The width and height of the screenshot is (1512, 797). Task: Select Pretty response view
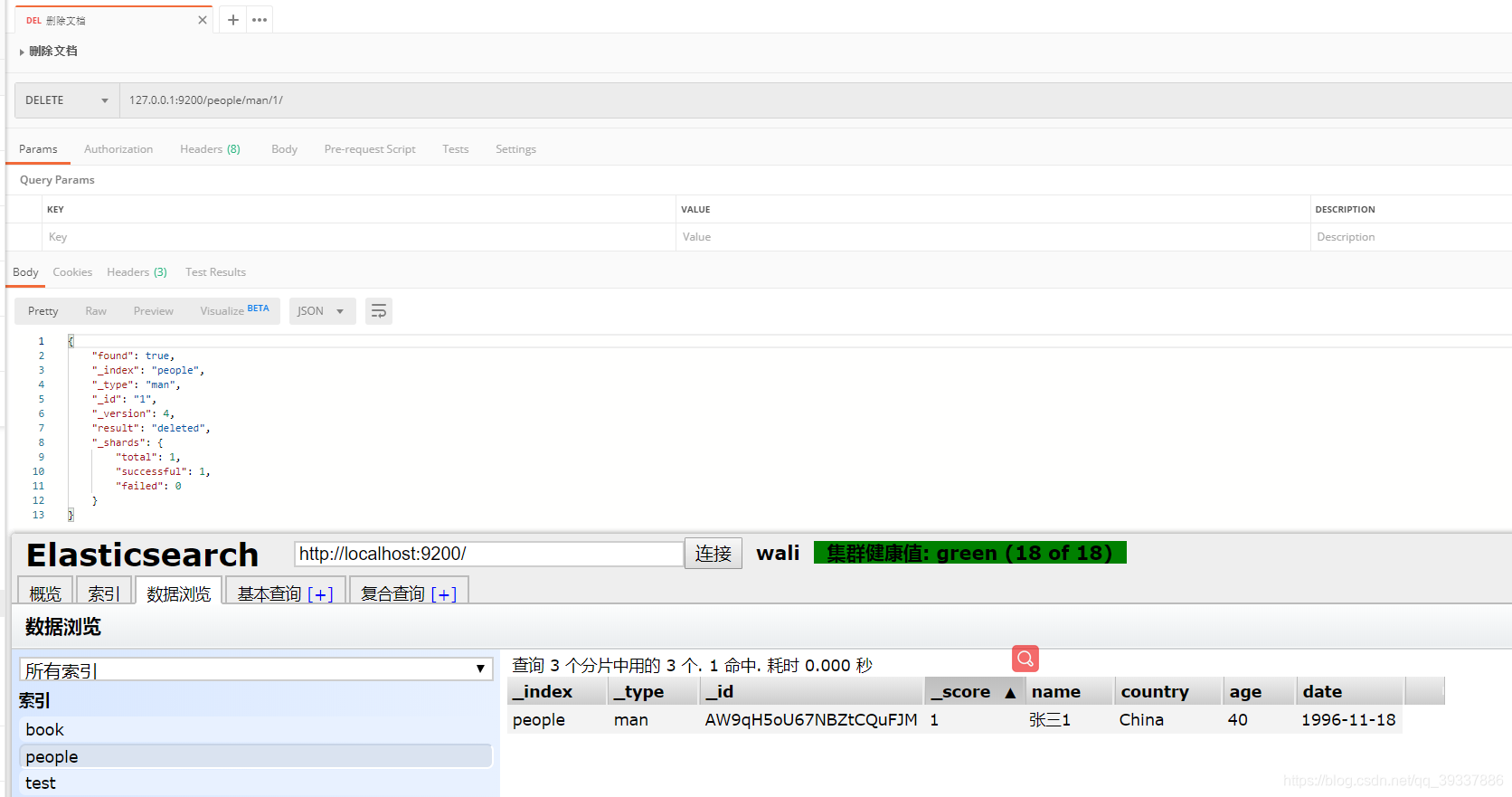pos(43,311)
